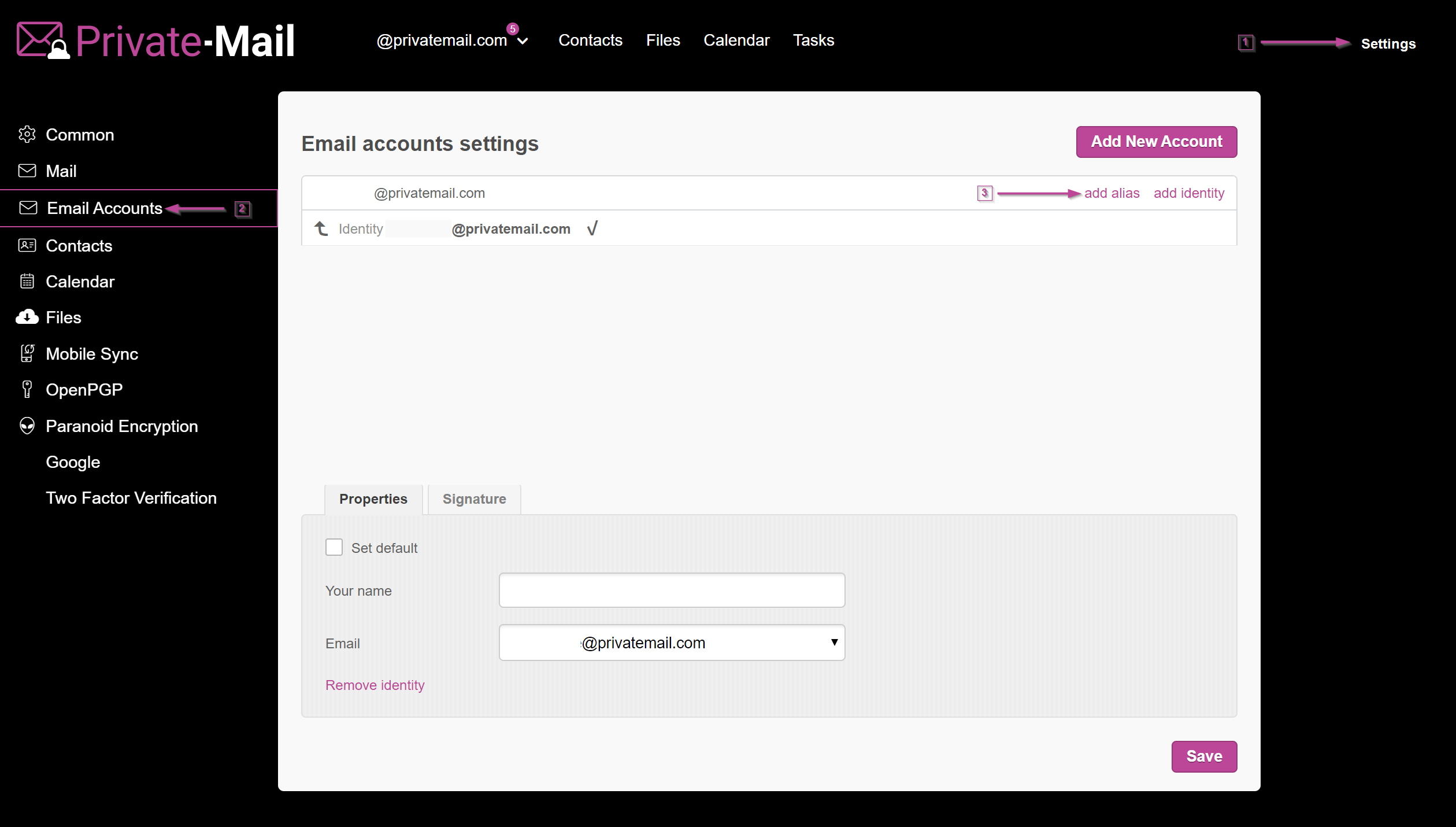Click the add alias link
The image size is (1456, 827).
tap(1111, 193)
